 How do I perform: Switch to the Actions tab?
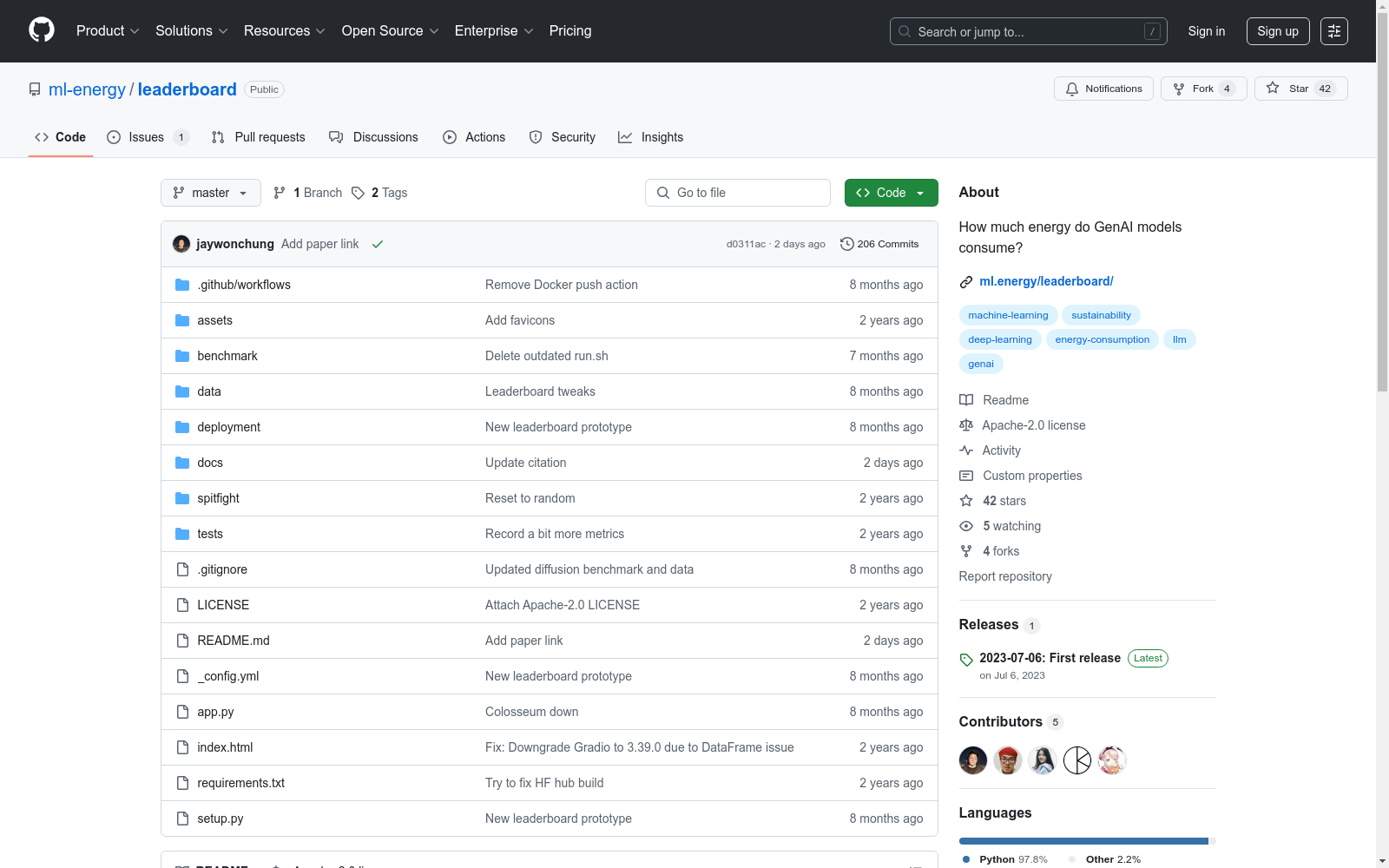(474, 137)
